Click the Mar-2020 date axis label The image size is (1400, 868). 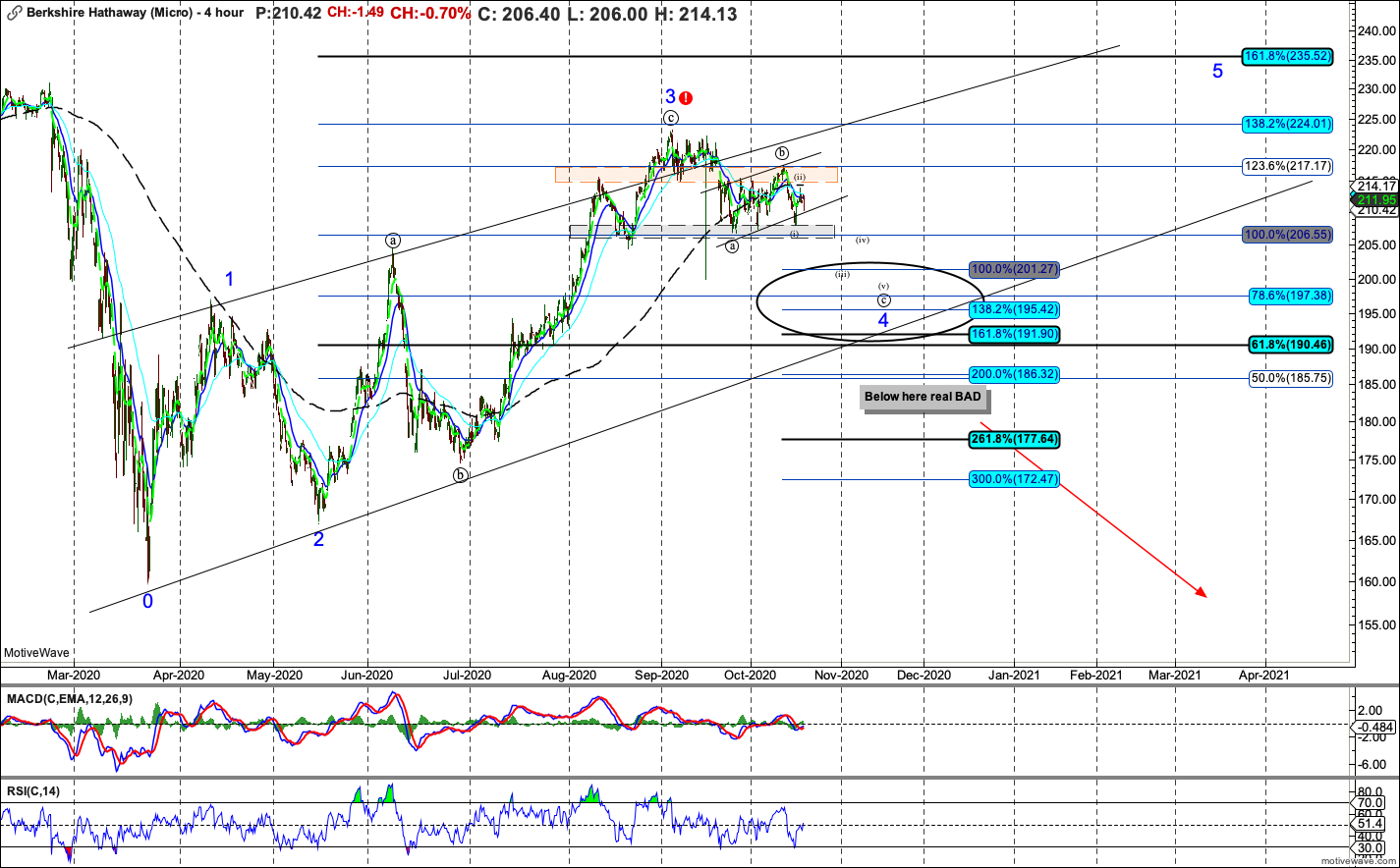point(74,676)
